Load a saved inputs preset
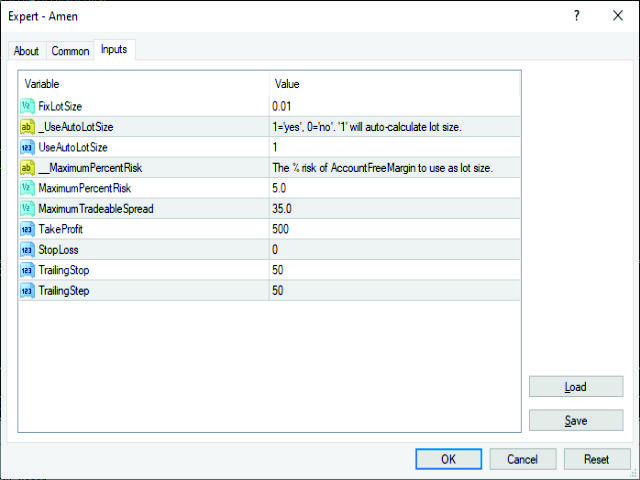Screen dimensions: 640x480 point(576,387)
